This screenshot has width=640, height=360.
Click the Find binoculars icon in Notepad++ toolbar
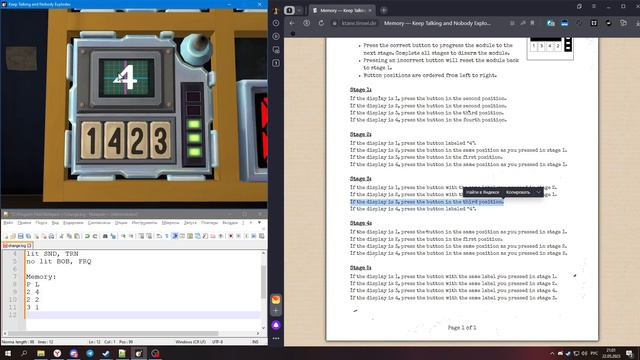coord(105,236)
